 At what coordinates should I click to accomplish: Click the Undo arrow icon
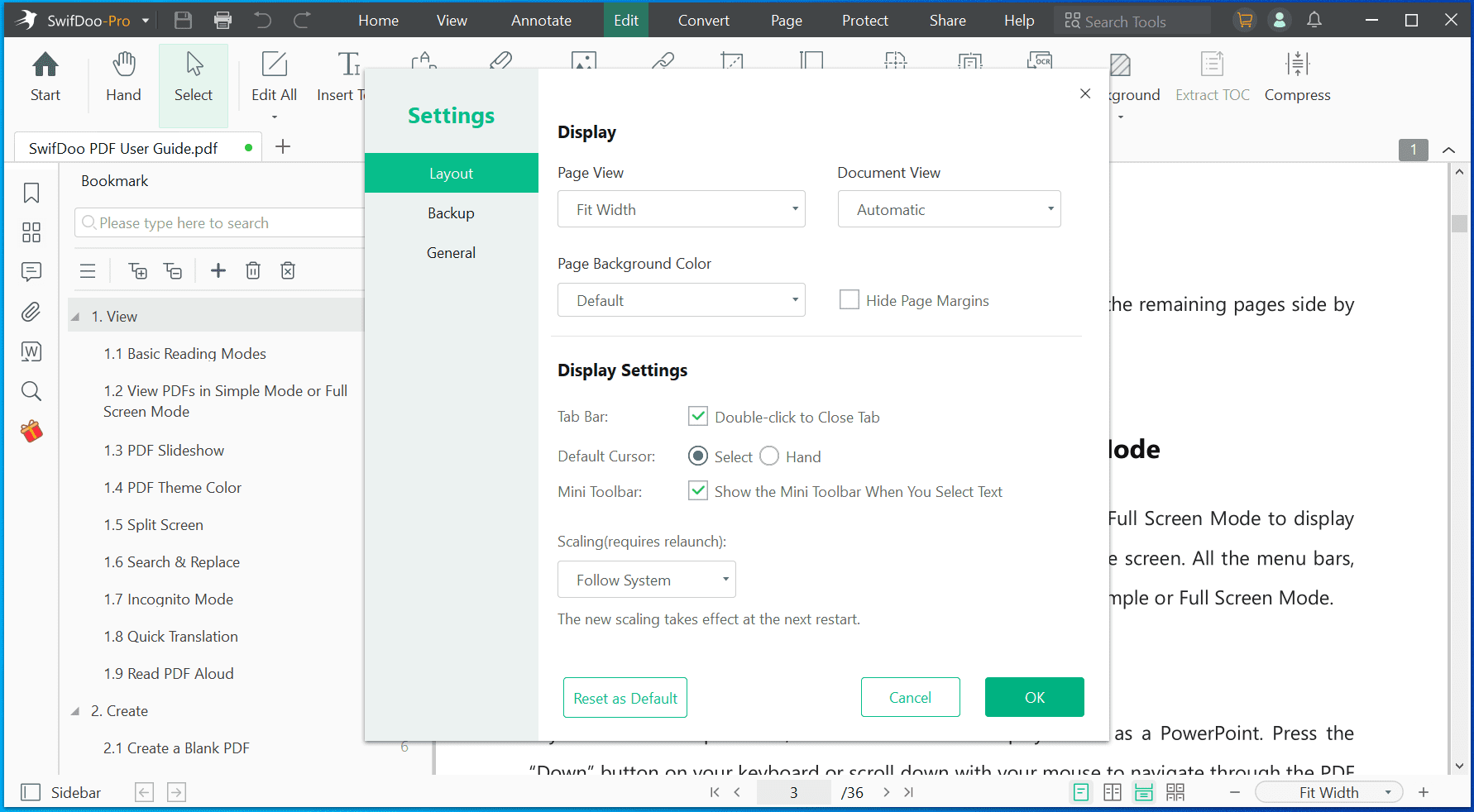(x=263, y=21)
